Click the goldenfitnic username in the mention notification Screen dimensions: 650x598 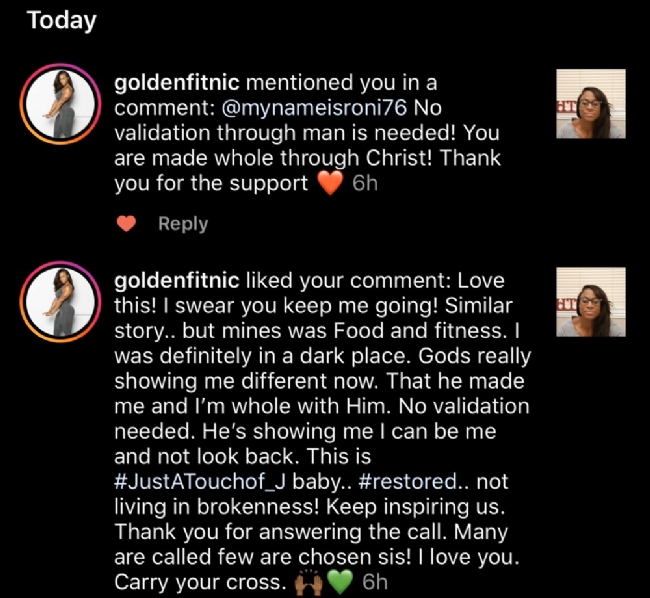[x=178, y=80]
